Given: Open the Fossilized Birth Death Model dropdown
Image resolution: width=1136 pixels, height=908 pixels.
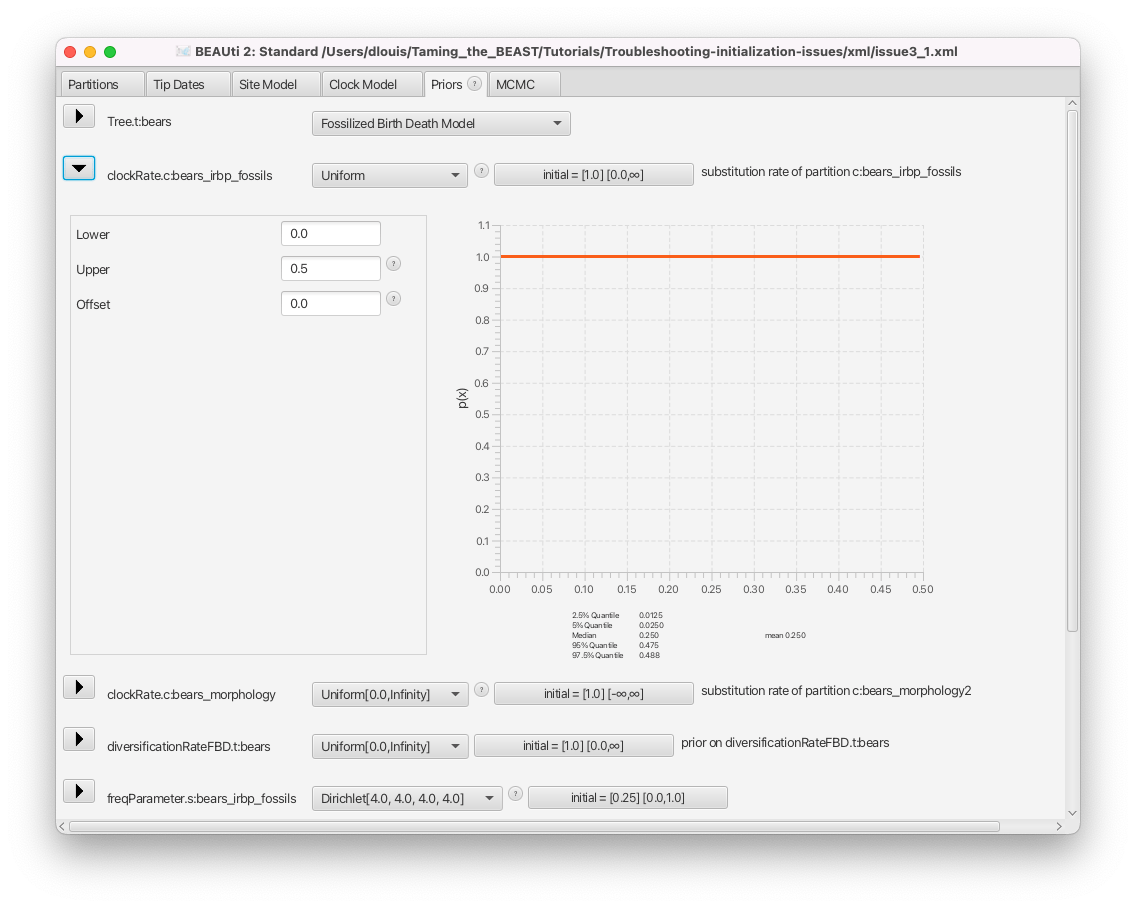Looking at the screenshot, I should (441, 123).
